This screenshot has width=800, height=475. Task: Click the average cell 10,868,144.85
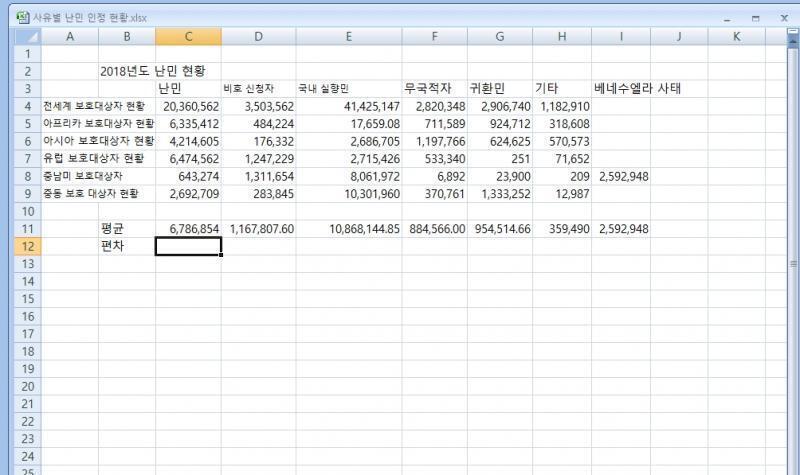[348, 229]
